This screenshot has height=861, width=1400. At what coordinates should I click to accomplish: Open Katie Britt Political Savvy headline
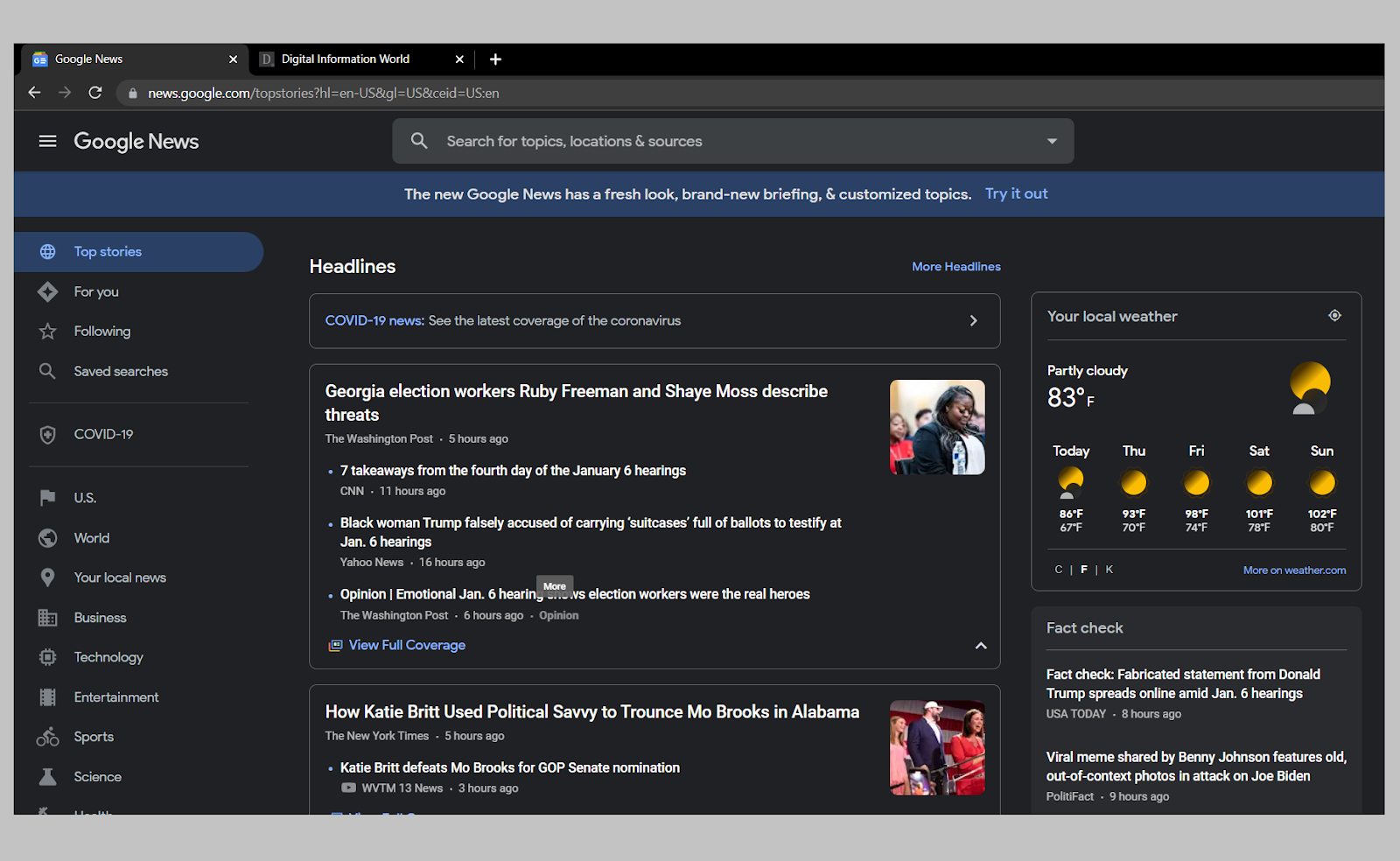tap(592, 712)
